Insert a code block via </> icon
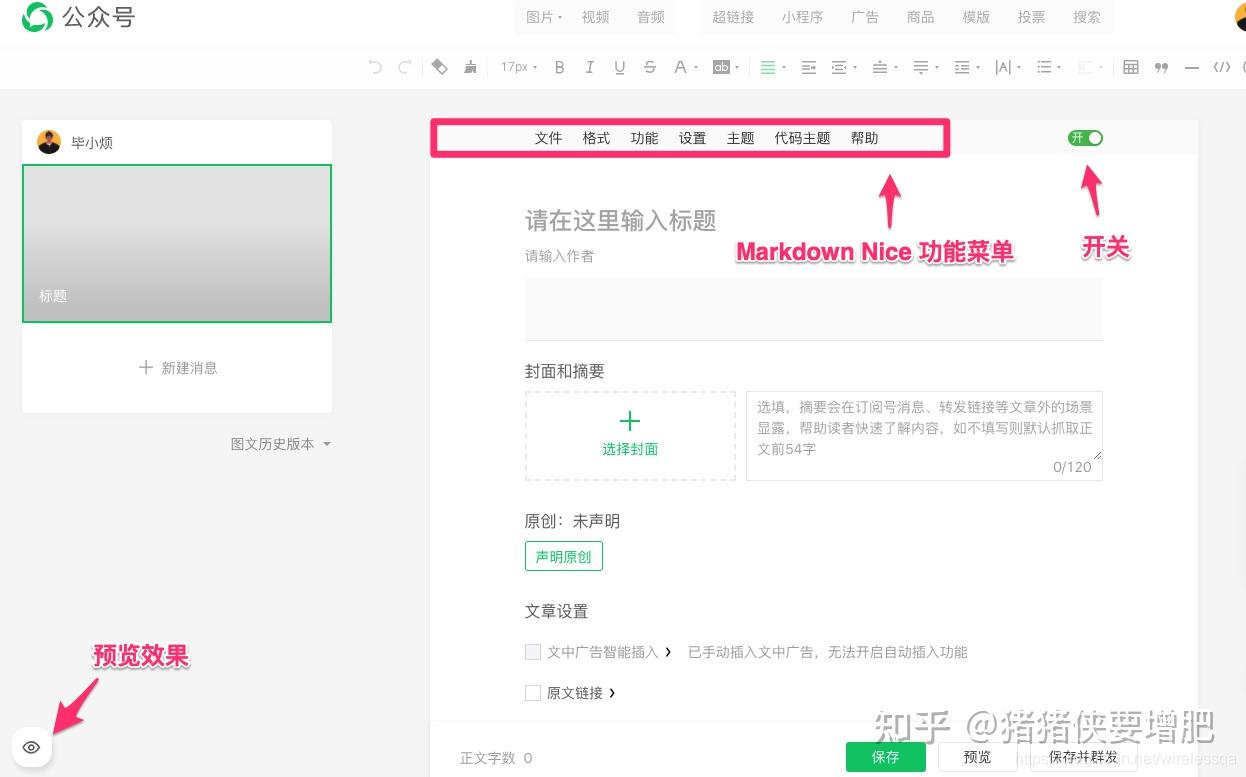Image resolution: width=1246 pixels, height=777 pixels. point(1221,67)
